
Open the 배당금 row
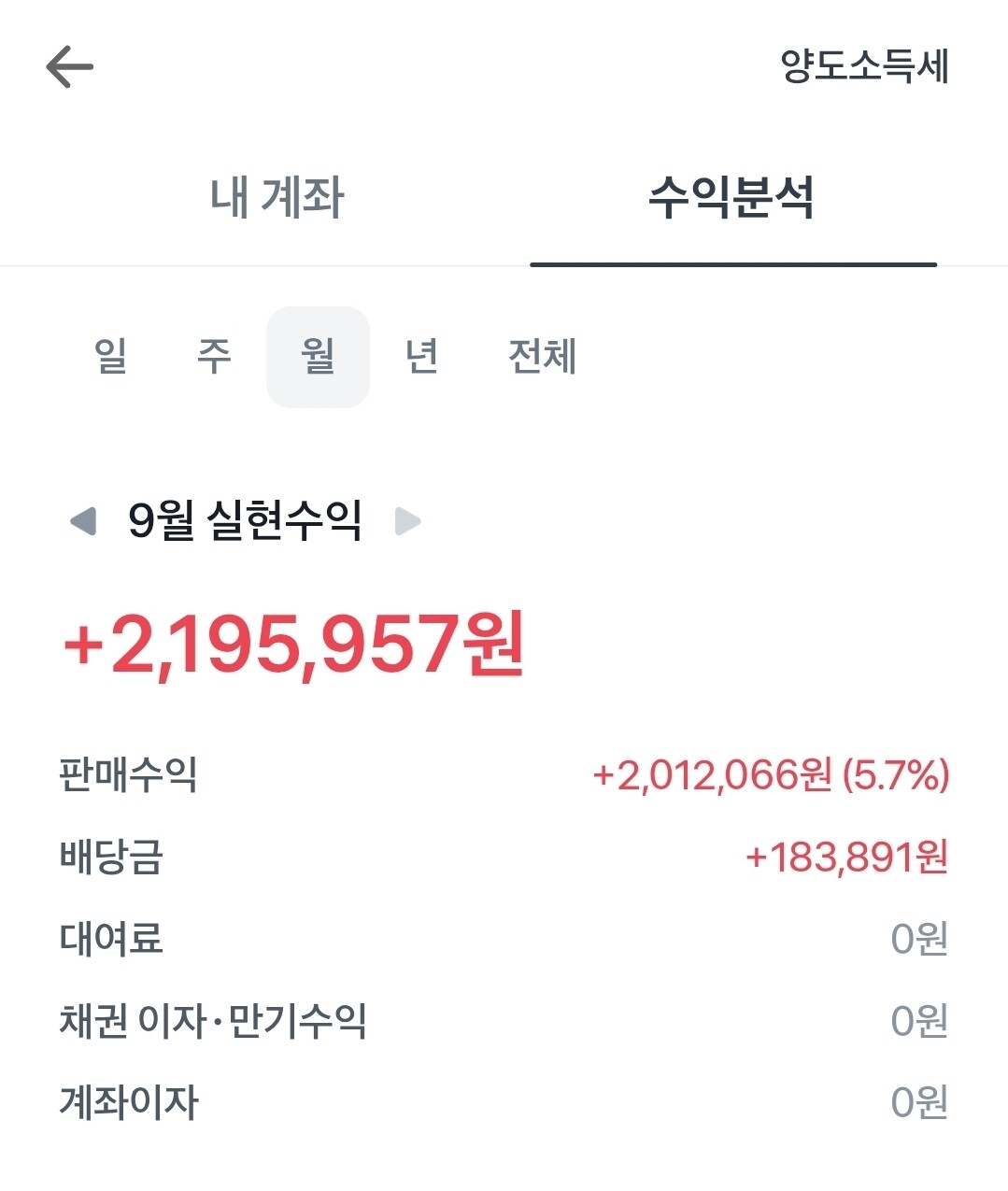pos(111,857)
